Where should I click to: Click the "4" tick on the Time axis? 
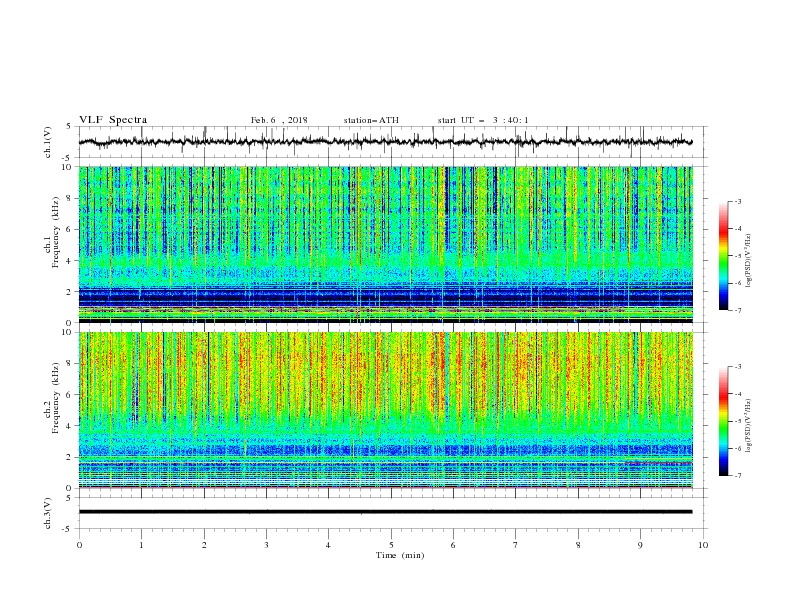point(328,545)
